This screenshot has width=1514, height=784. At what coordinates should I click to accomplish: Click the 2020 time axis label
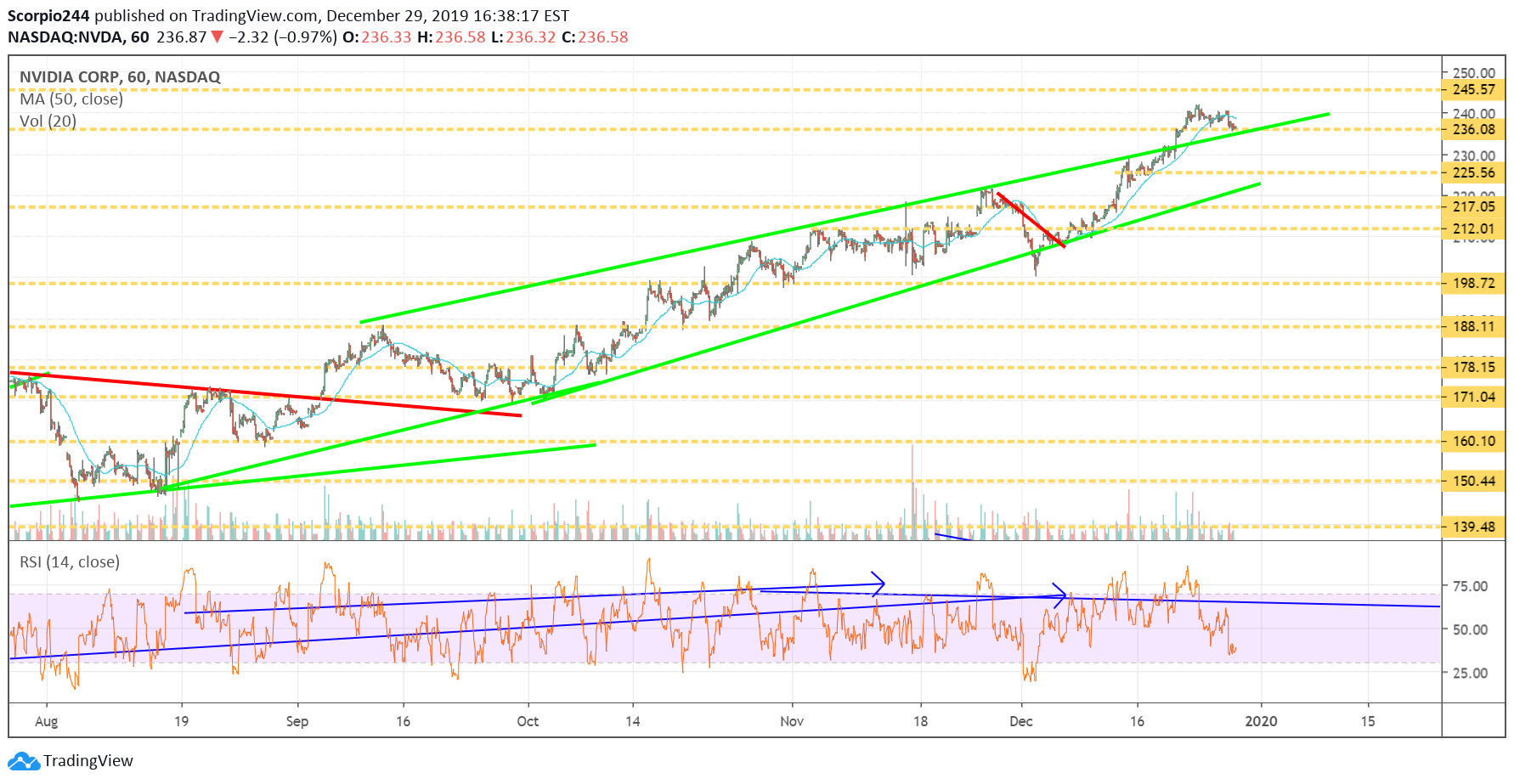[1261, 721]
